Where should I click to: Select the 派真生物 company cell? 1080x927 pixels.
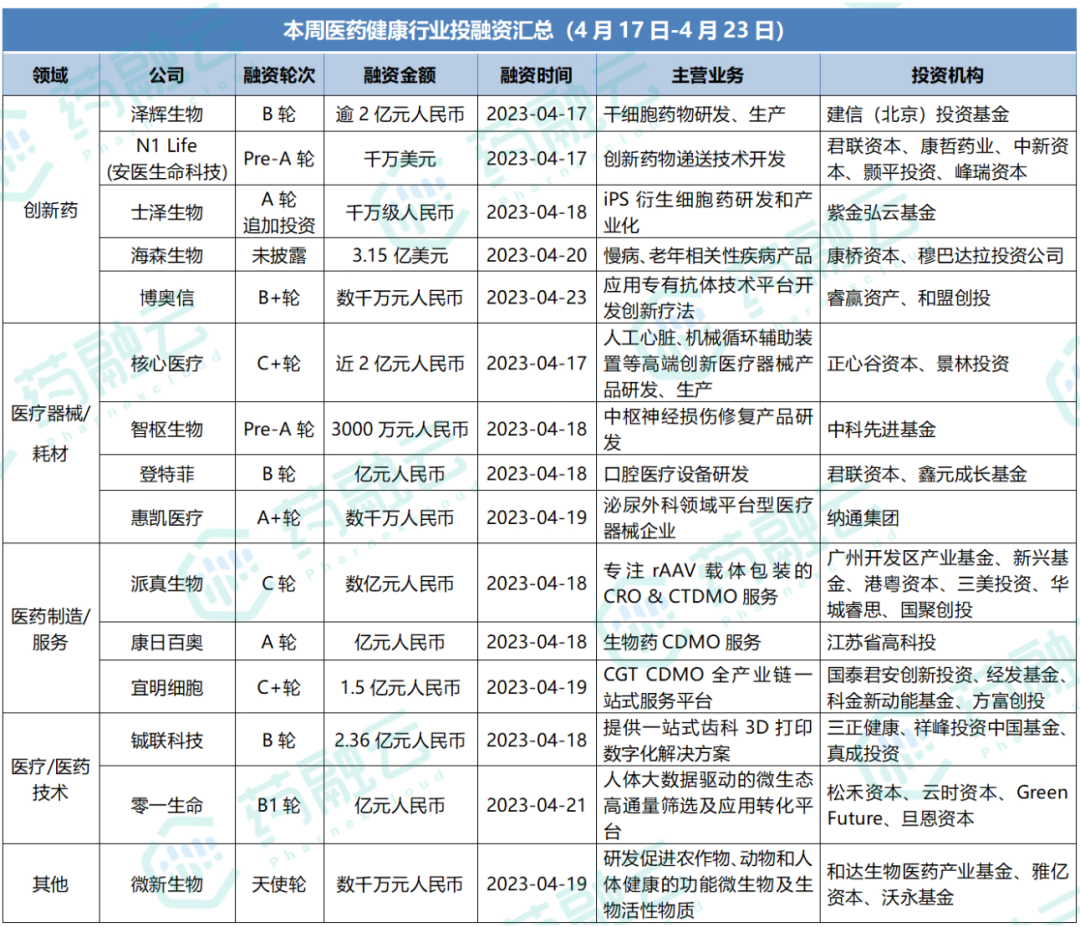167,583
